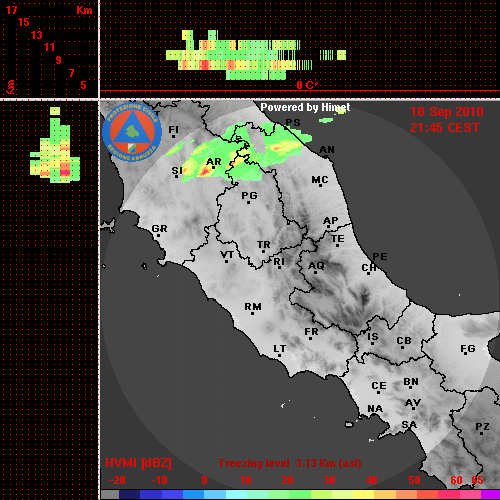
Task: Click the yellow swatch in the dBZ scale
Action: tap(363, 494)
